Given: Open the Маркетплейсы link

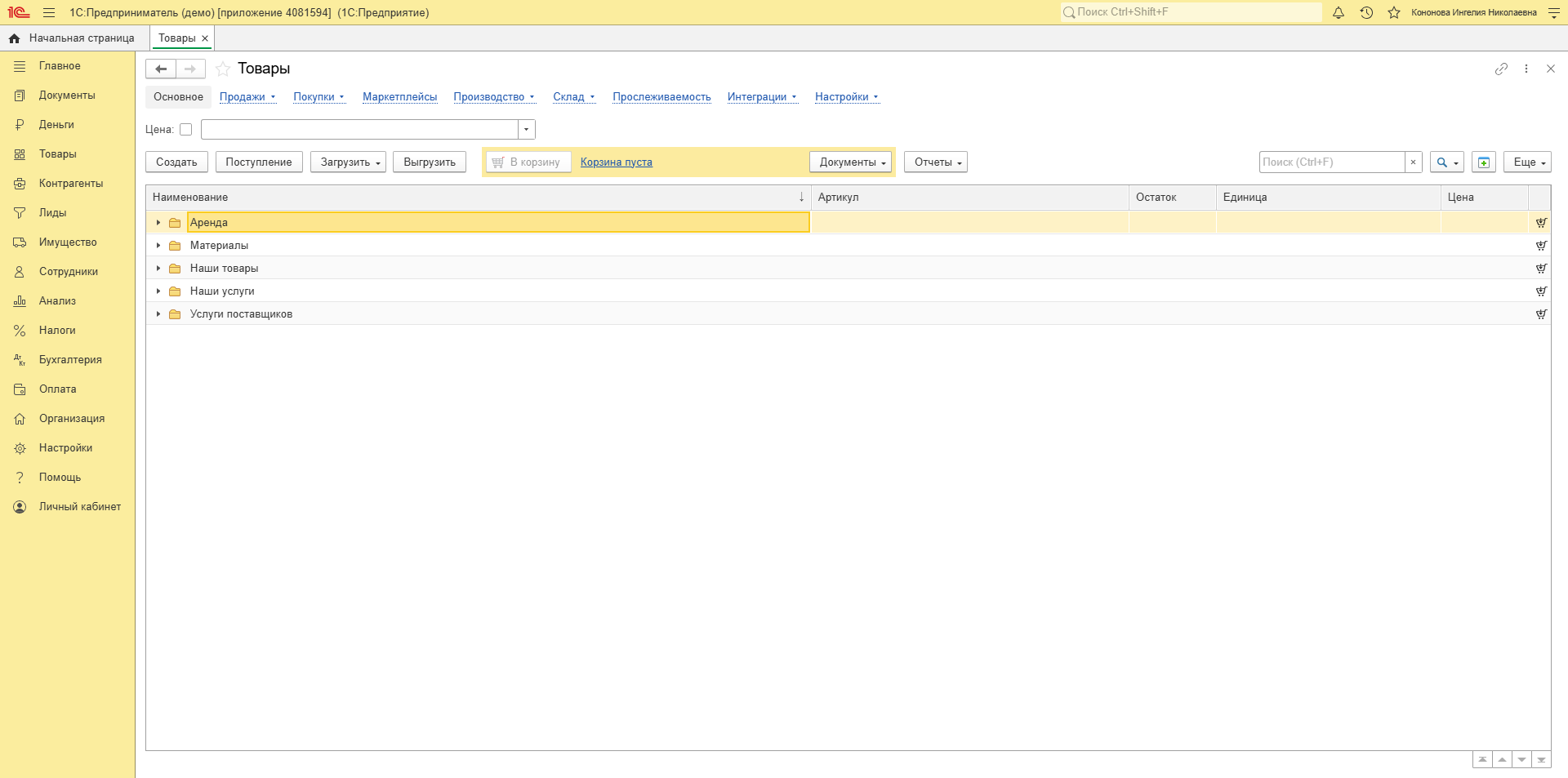Looking at the screenshot, I should coord(399,96).
